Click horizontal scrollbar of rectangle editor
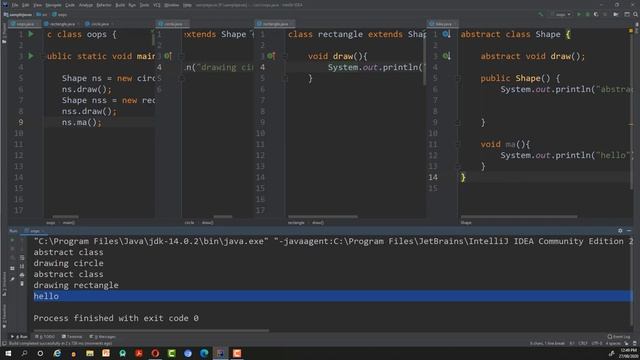Viewport: 640px width, 360px height. tap(322, 217)
